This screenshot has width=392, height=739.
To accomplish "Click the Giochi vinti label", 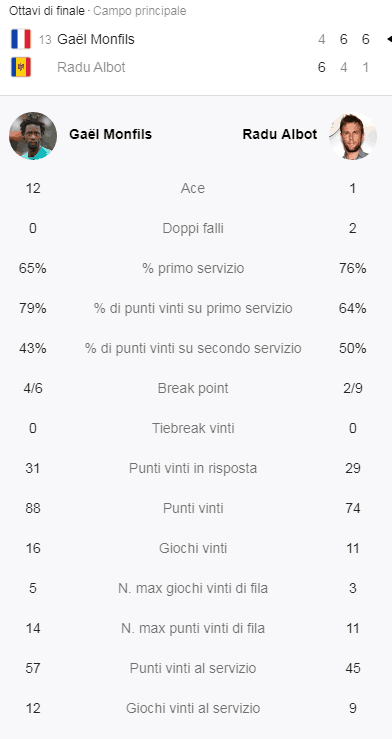I will [193, 548].
